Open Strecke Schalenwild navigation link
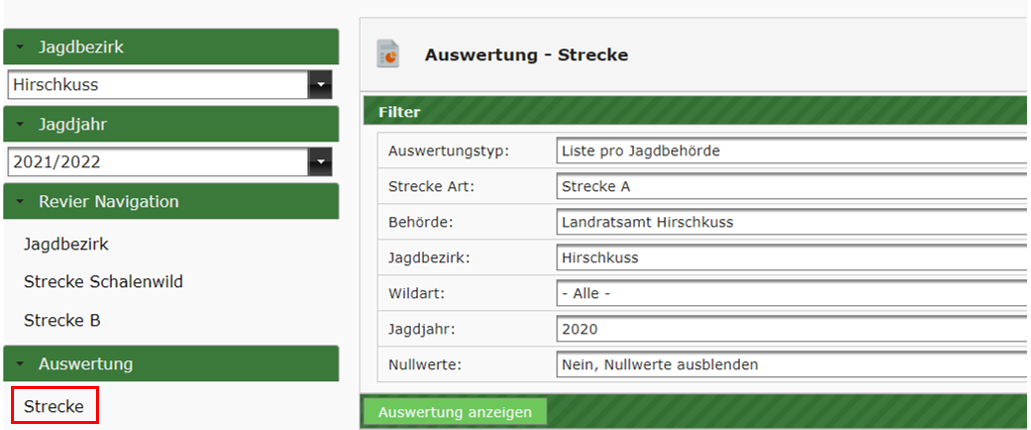Viewport: 1031px width, 430px height. pyautogui.click(x=103, y=282)
